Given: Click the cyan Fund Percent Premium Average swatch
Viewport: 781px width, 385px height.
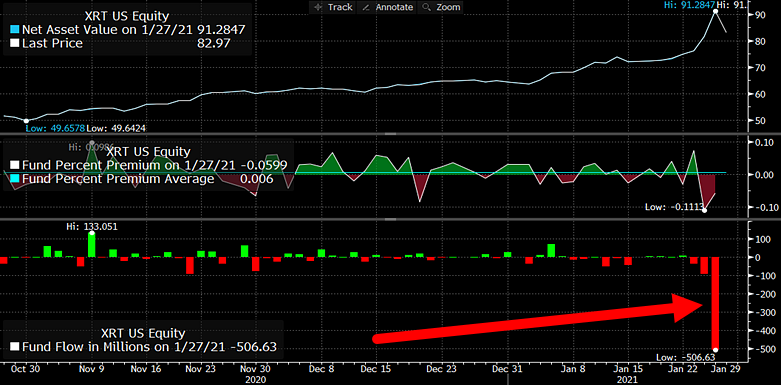Looking at the screenshot, I should pyautogui.click(x=14, y=179).
